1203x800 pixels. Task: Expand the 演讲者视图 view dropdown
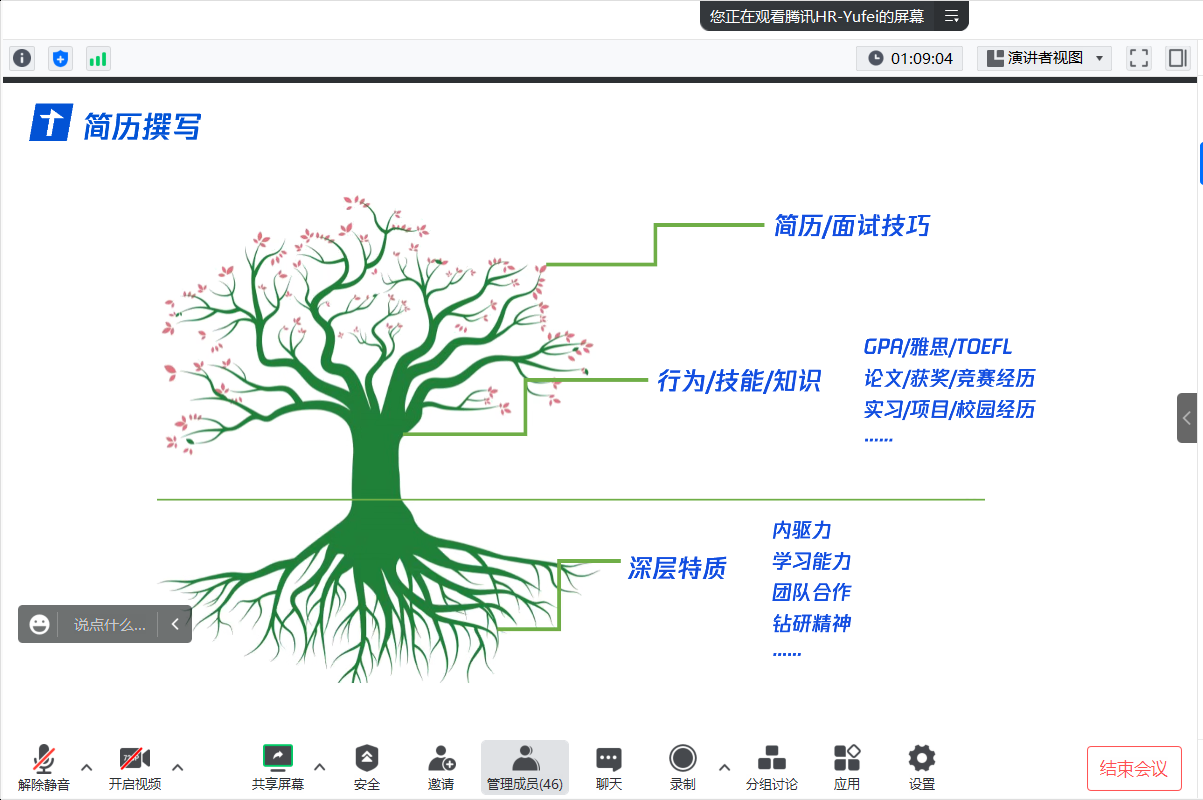[x=1044, y=58]
